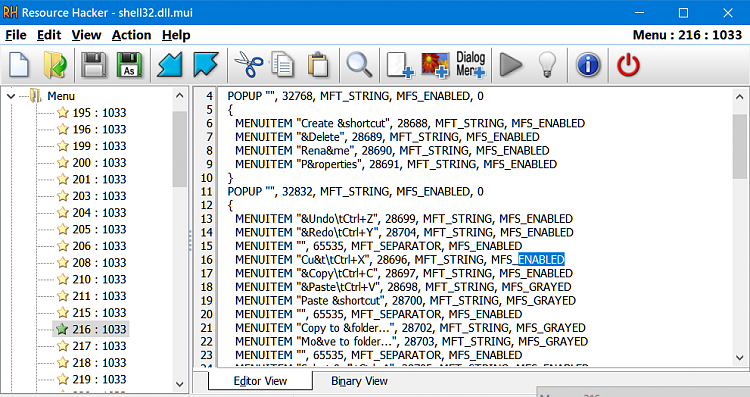This screenshot has width=750, height=397.
Task: Open the blue info icon
Action: [588, 65]
